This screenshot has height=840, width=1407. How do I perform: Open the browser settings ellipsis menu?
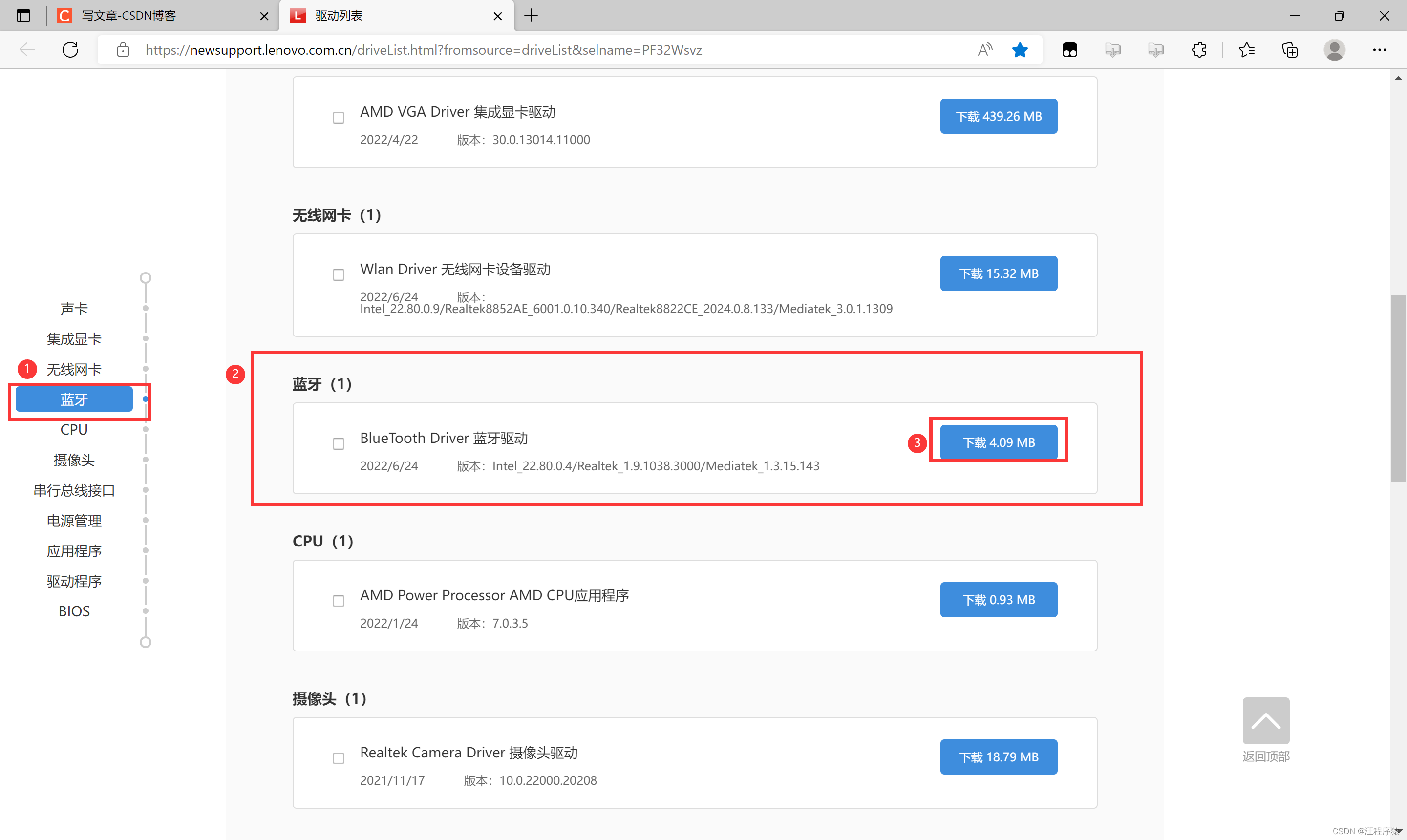point(1379,50)
